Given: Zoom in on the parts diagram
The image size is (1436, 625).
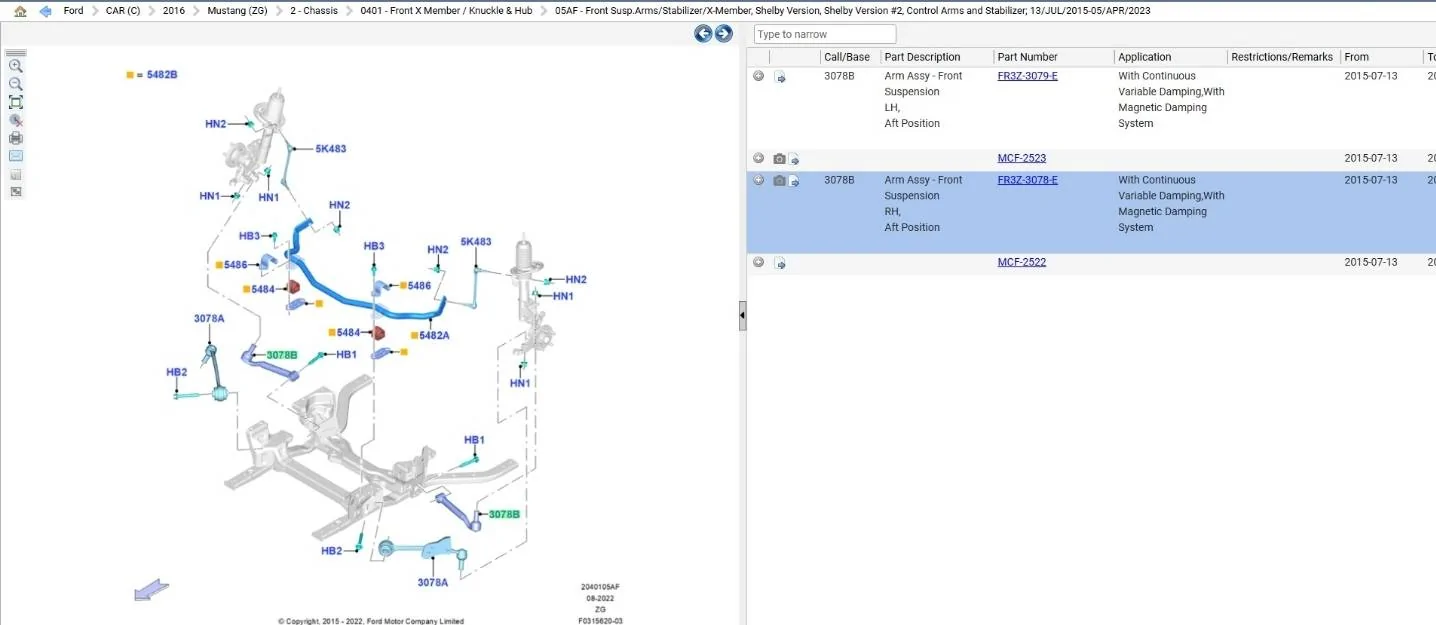Looking at the screenshot, I should click(x=16, y=66).
